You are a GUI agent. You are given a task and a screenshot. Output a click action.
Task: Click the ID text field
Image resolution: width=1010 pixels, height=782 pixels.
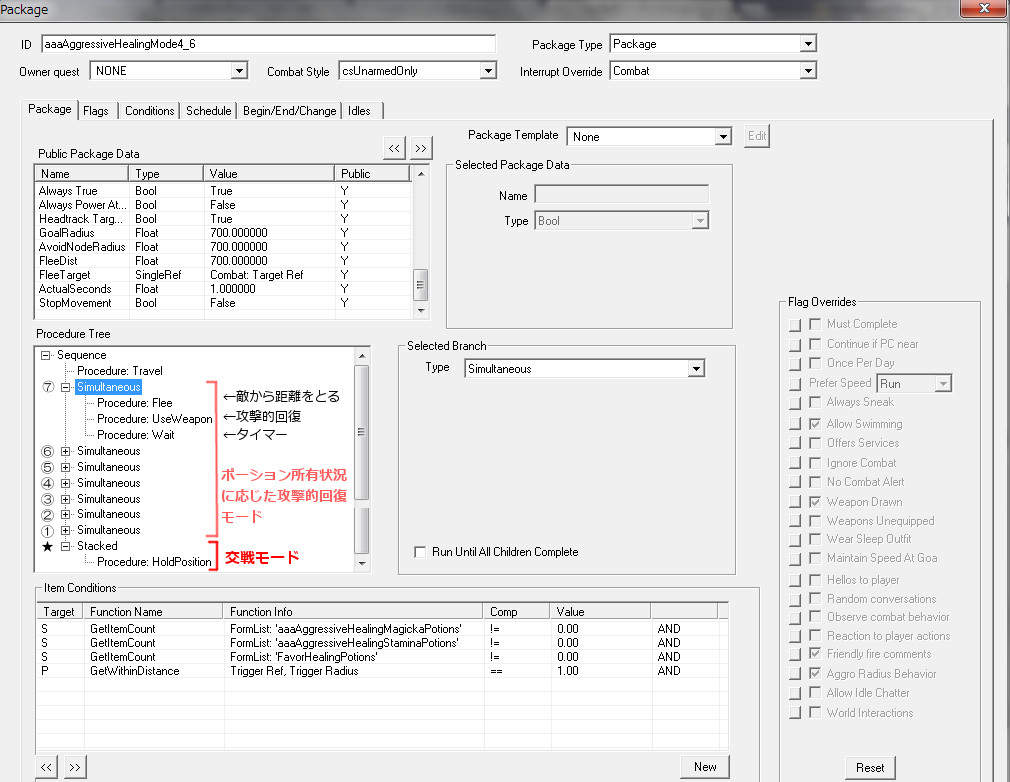click(269, 44)
